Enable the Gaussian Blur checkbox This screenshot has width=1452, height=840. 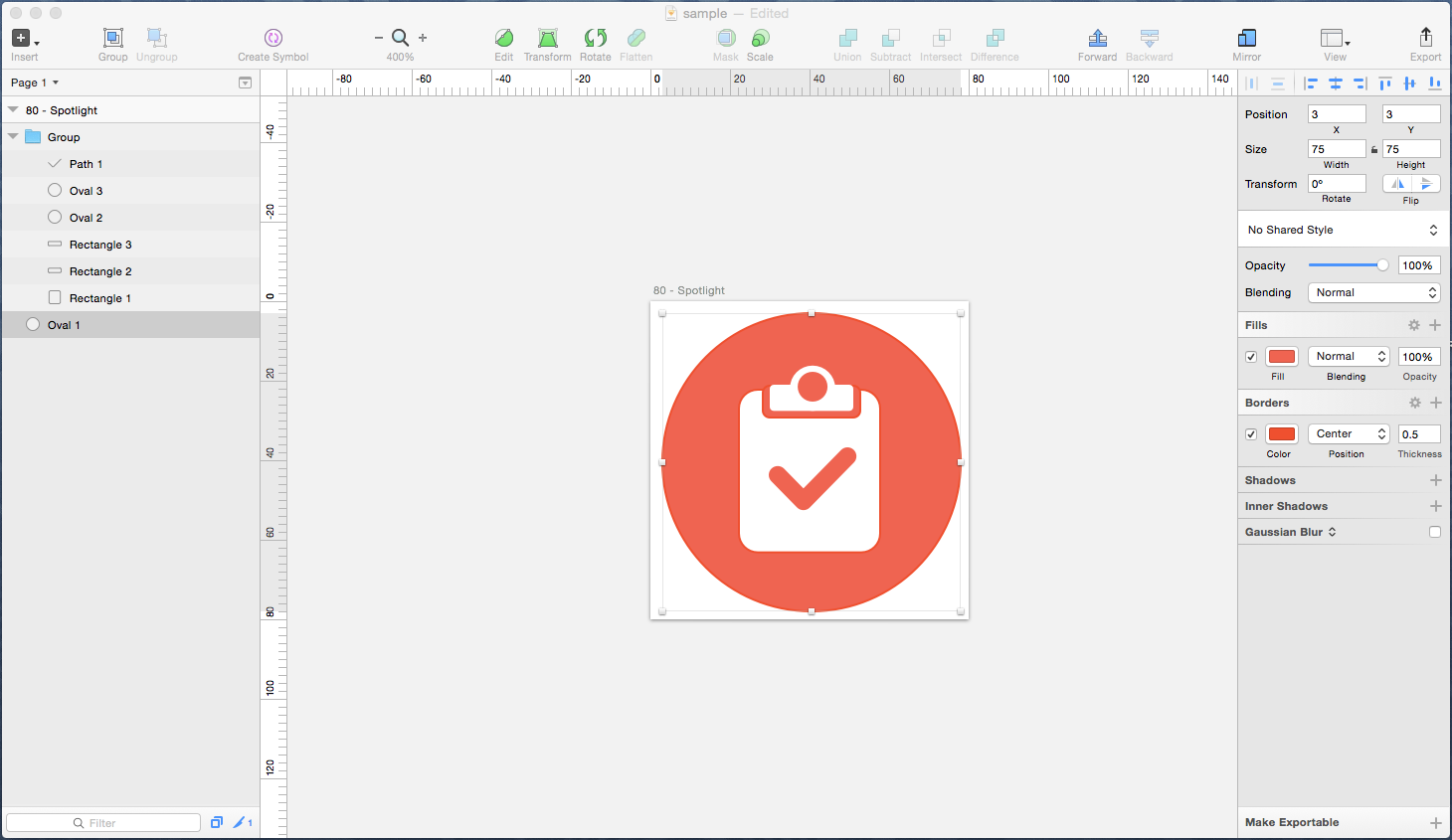pyautogui.click(x=1435, y=532)
